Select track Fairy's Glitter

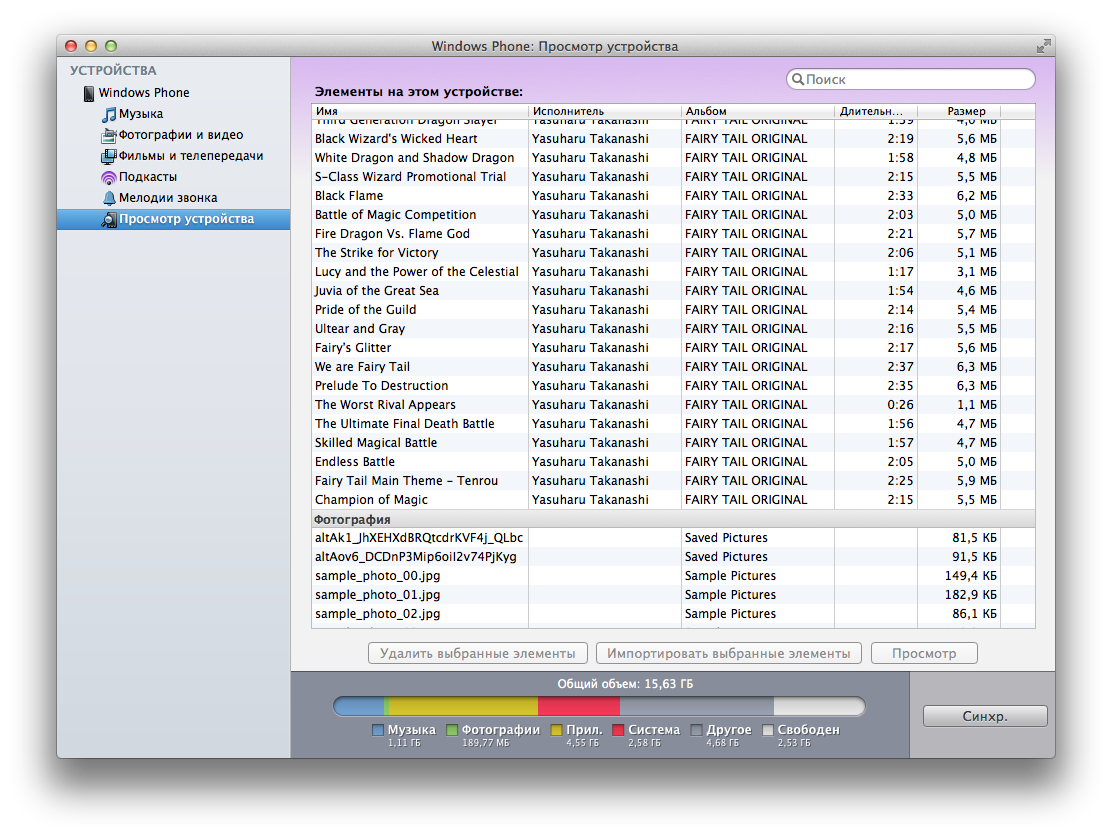(673, 348)
